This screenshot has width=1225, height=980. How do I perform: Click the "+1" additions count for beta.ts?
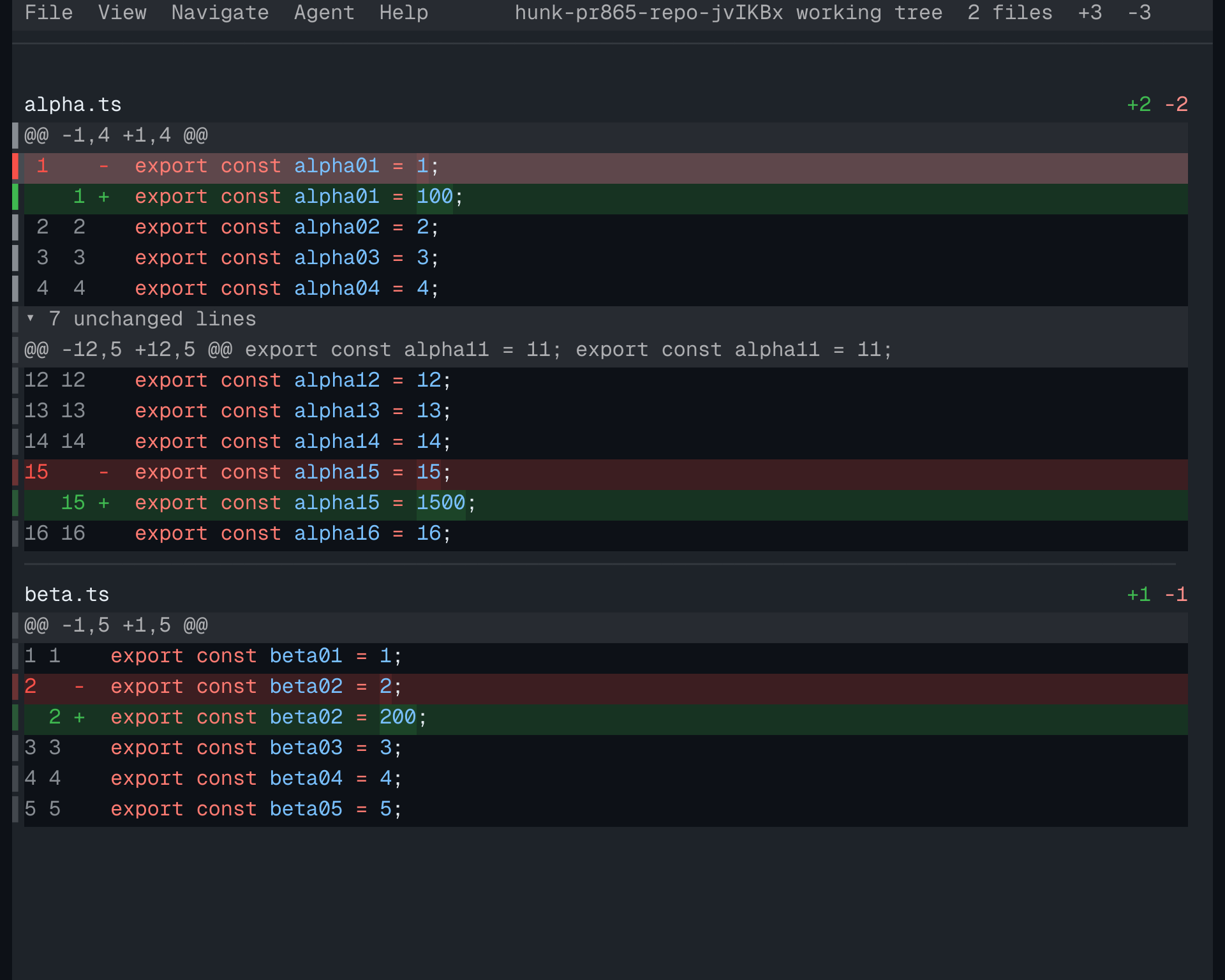[x=1139, y=595]
